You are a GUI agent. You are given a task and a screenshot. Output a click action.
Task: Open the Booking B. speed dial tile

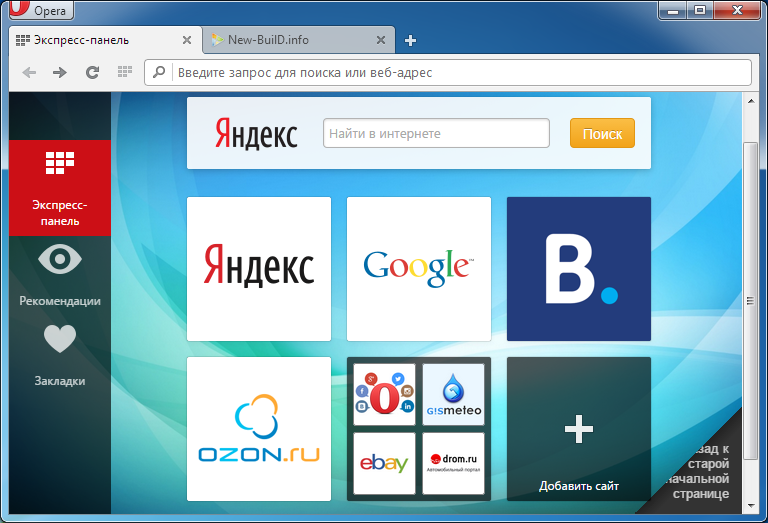click(x=579, y=269)
